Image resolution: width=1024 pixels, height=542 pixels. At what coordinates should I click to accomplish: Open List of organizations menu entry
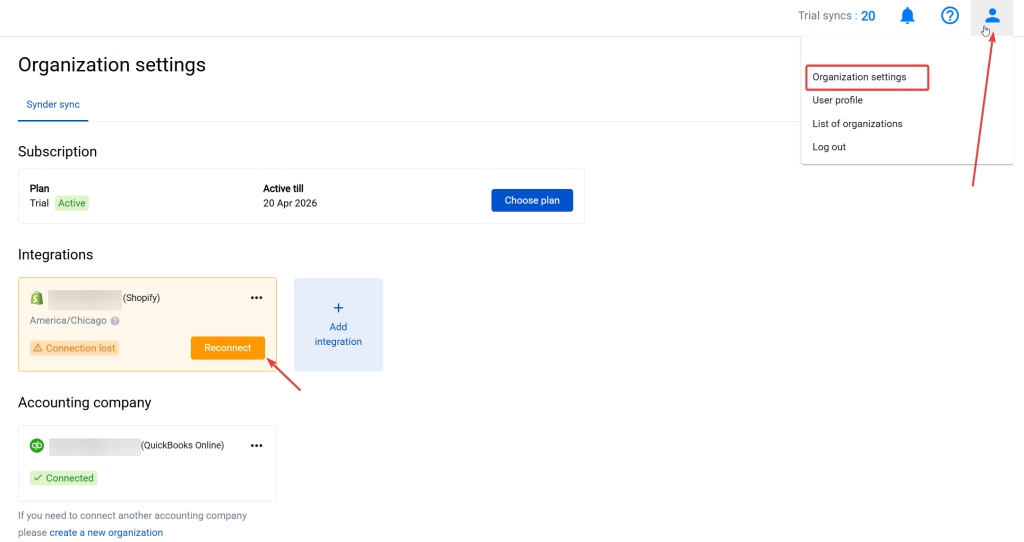tap(857, 124)
